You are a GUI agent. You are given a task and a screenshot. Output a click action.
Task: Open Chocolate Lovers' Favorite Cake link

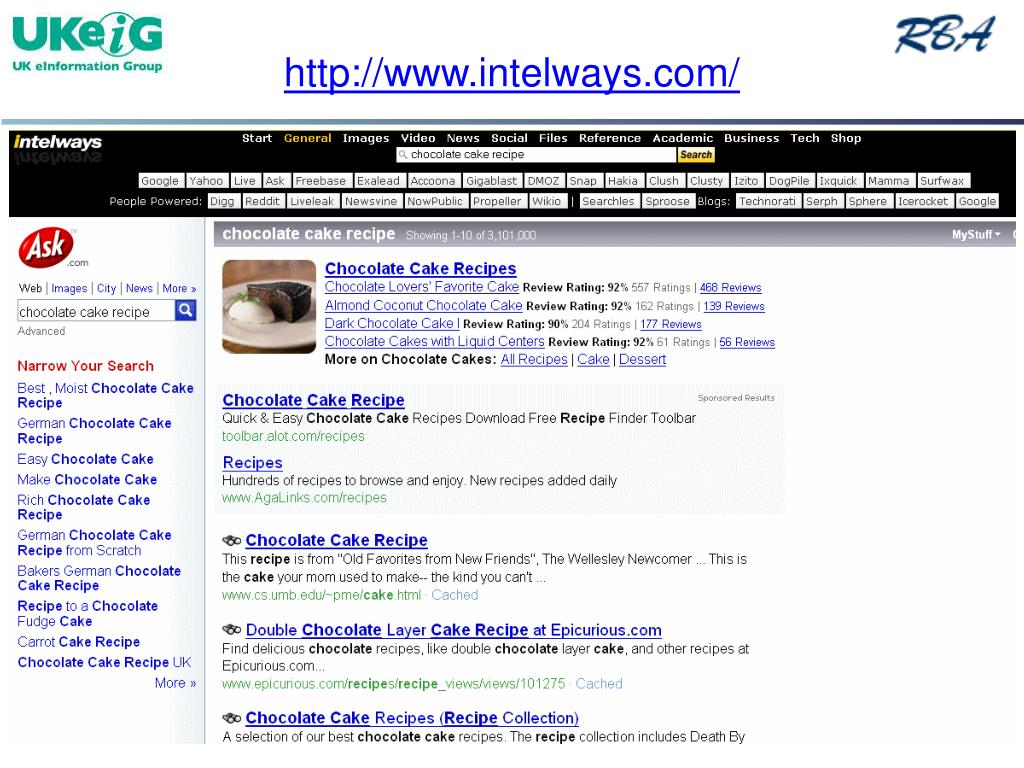coord(422,287)
